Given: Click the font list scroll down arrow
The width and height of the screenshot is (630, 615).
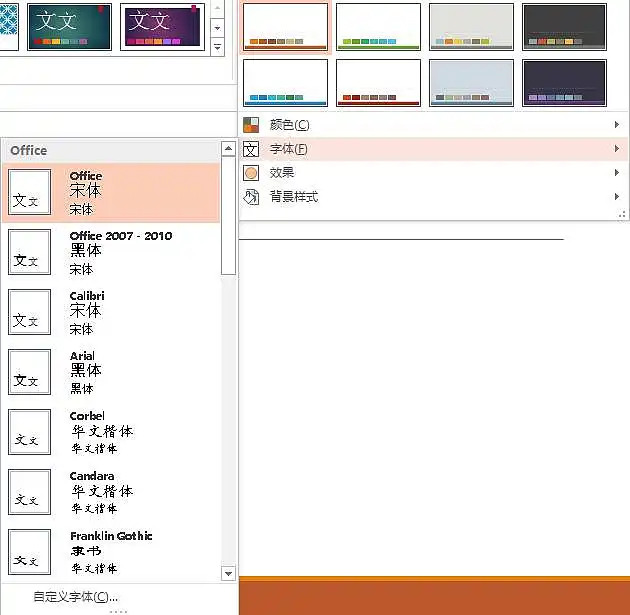Looking at the screenshot, I should 228,574.
